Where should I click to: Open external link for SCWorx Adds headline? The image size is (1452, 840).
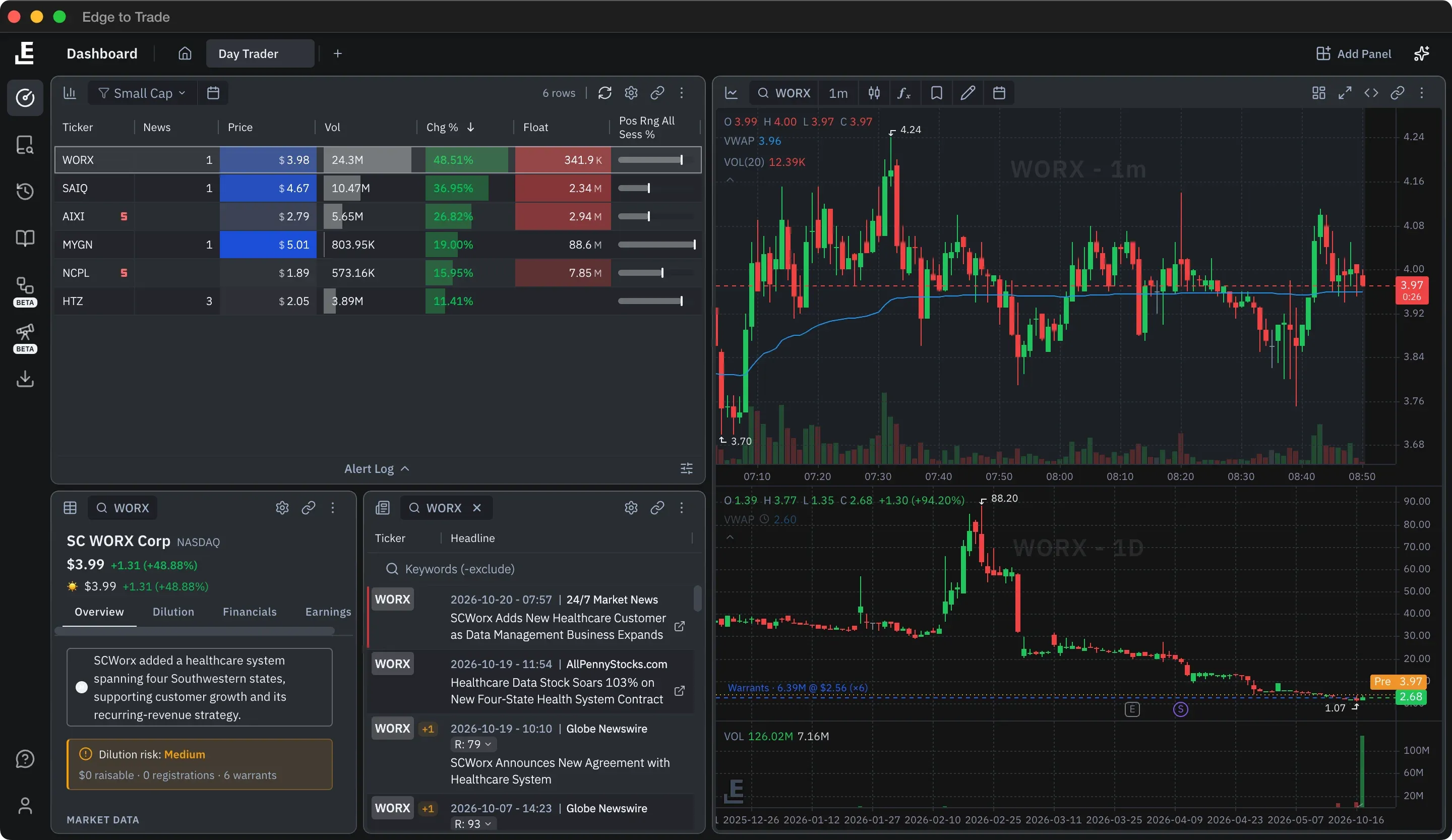679,626
